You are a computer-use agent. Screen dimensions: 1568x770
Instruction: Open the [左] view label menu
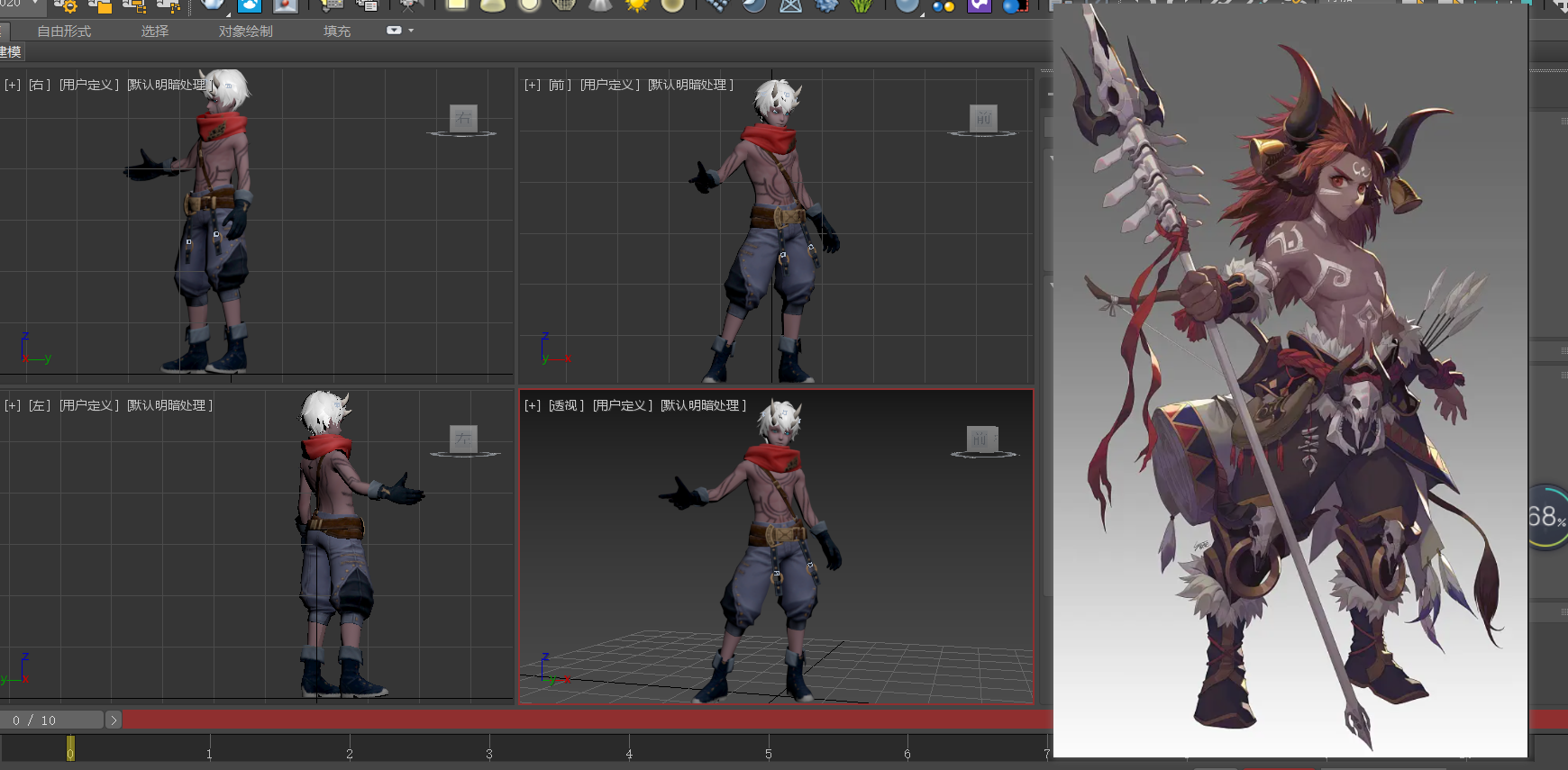(40, 406)
